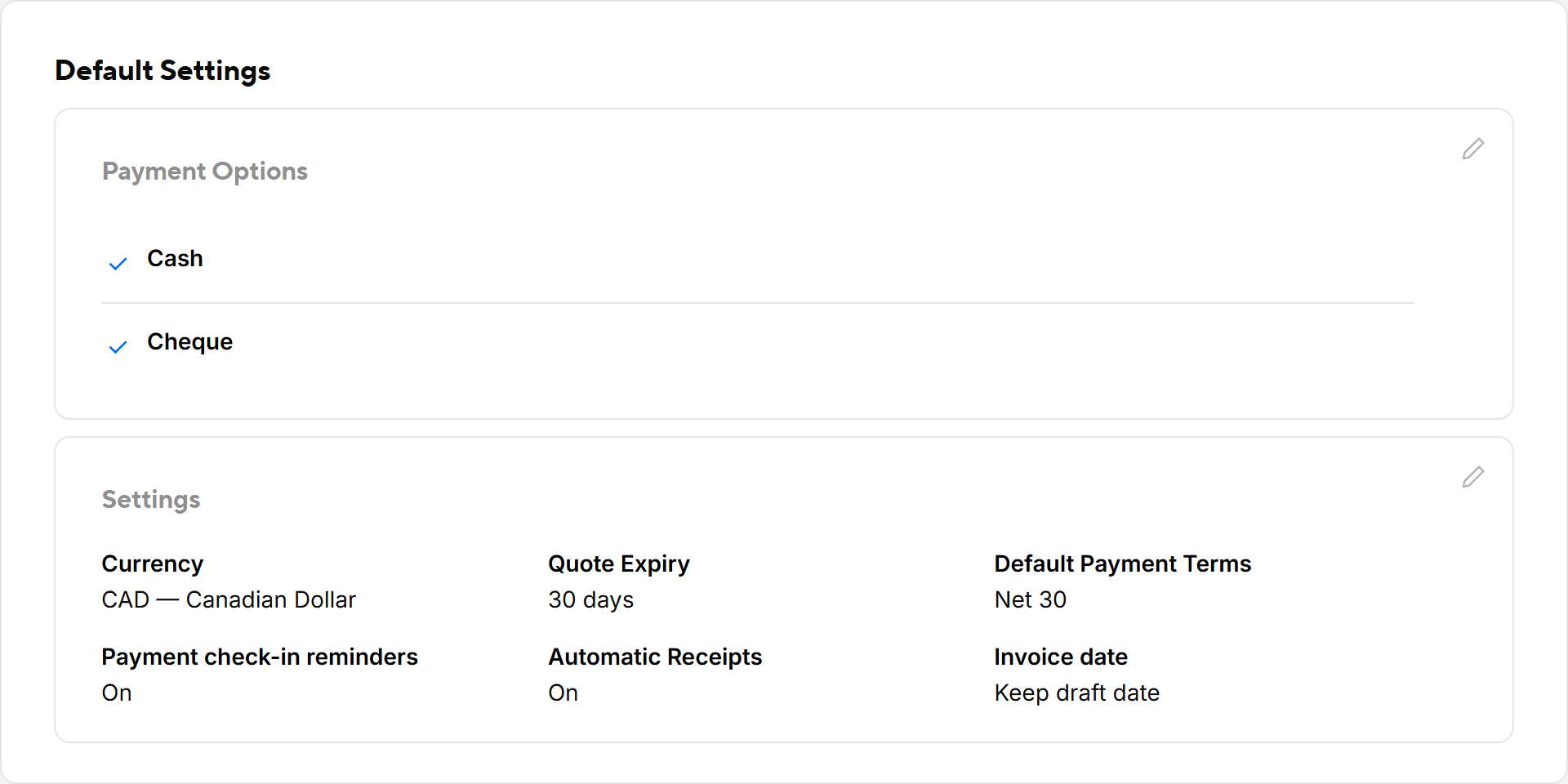Click the CAD — Canadian Dollar value
The image size is (1568, 784).
point(229,599)
